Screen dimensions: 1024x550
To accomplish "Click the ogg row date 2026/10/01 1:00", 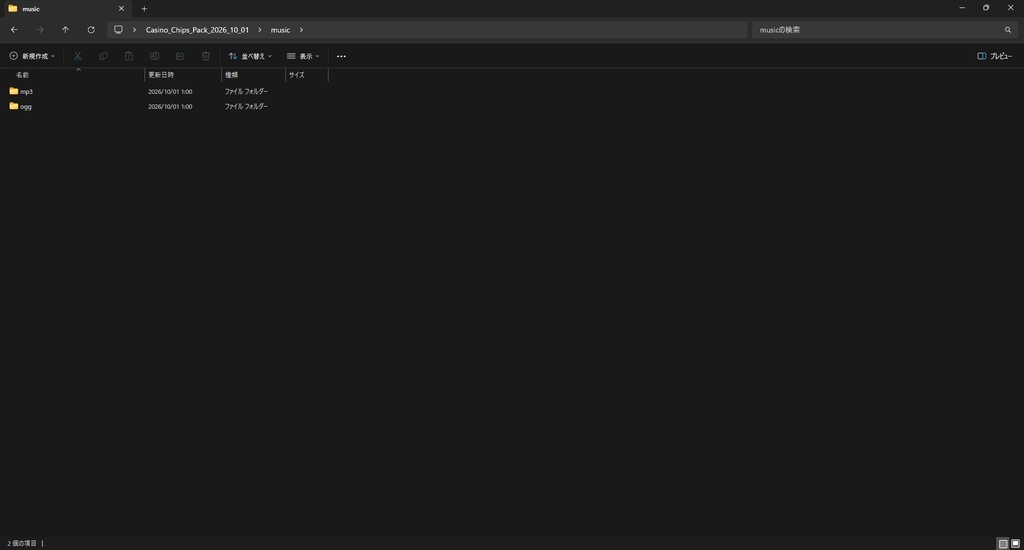I will 170,106.
